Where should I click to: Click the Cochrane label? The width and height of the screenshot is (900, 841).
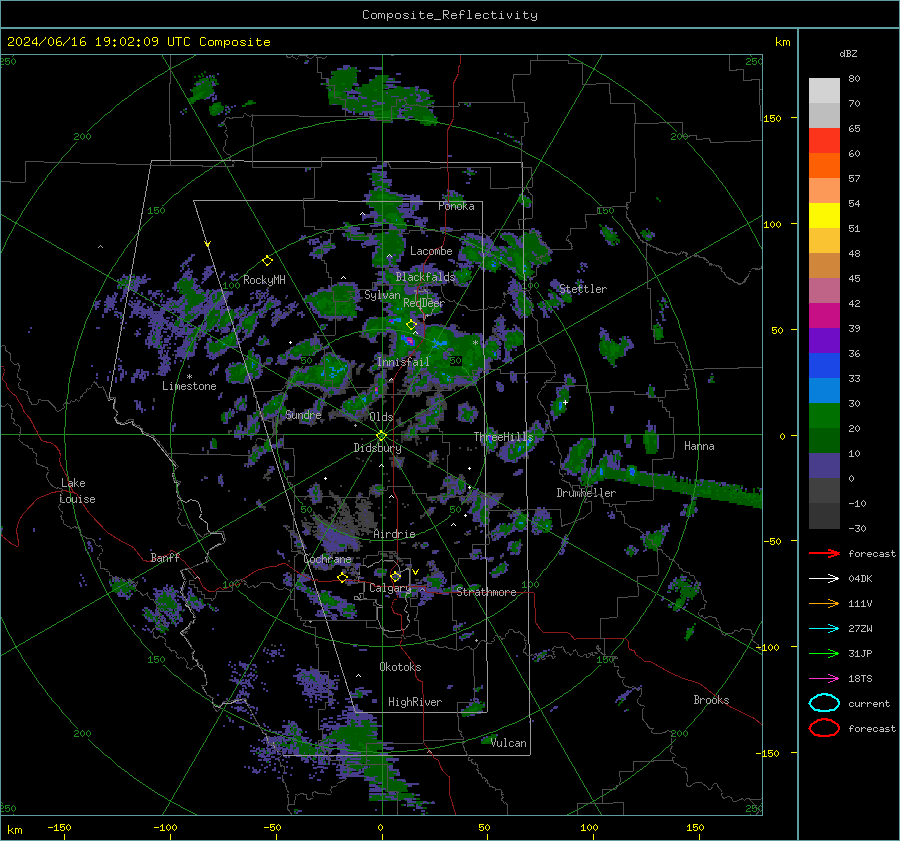327,559
